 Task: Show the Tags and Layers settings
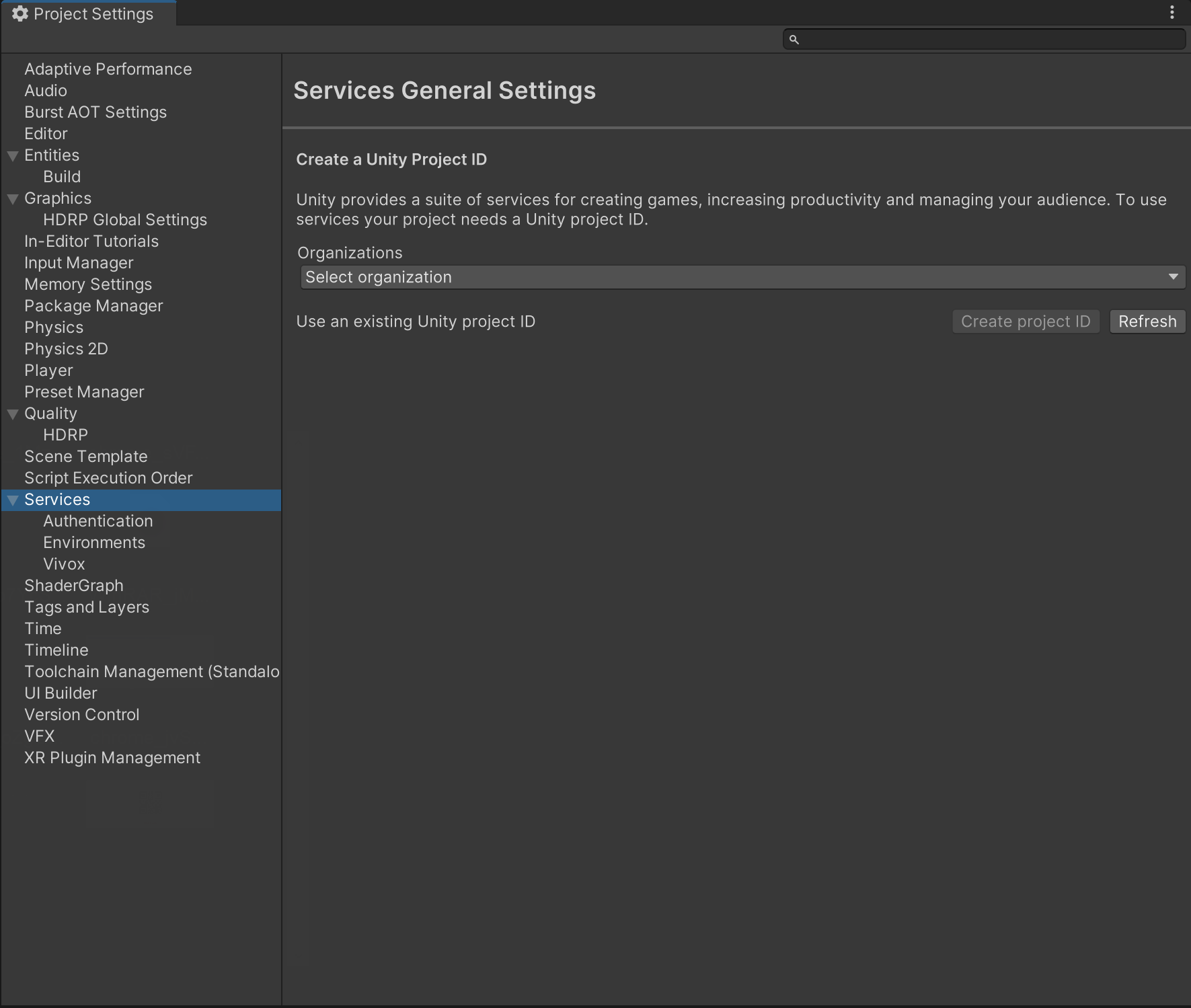coord(87,607)
